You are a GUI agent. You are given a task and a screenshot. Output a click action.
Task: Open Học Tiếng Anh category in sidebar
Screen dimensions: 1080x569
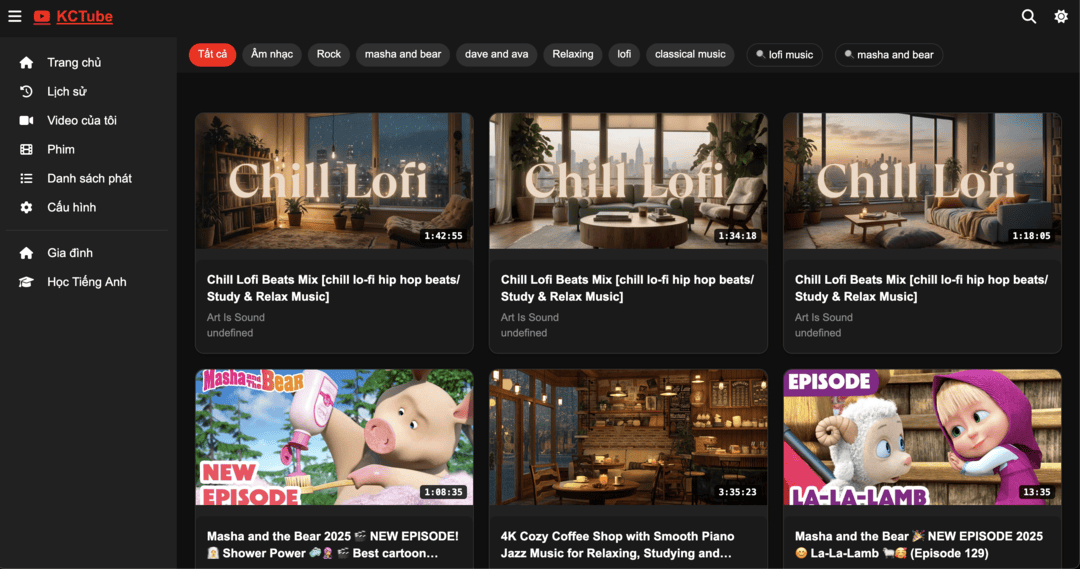pyautogui.click(x=87, y=282)
